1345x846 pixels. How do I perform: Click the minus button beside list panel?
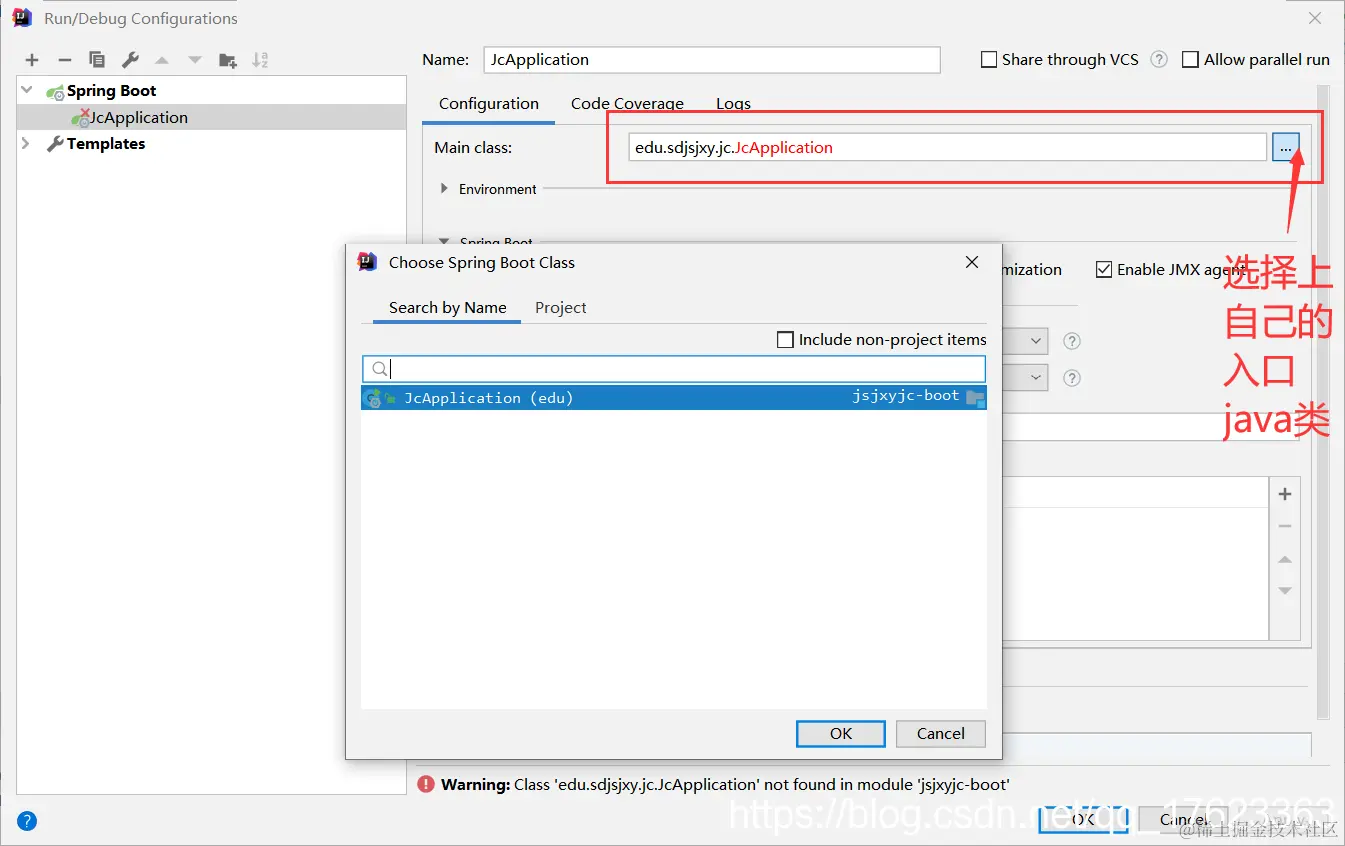(1285, 526)
